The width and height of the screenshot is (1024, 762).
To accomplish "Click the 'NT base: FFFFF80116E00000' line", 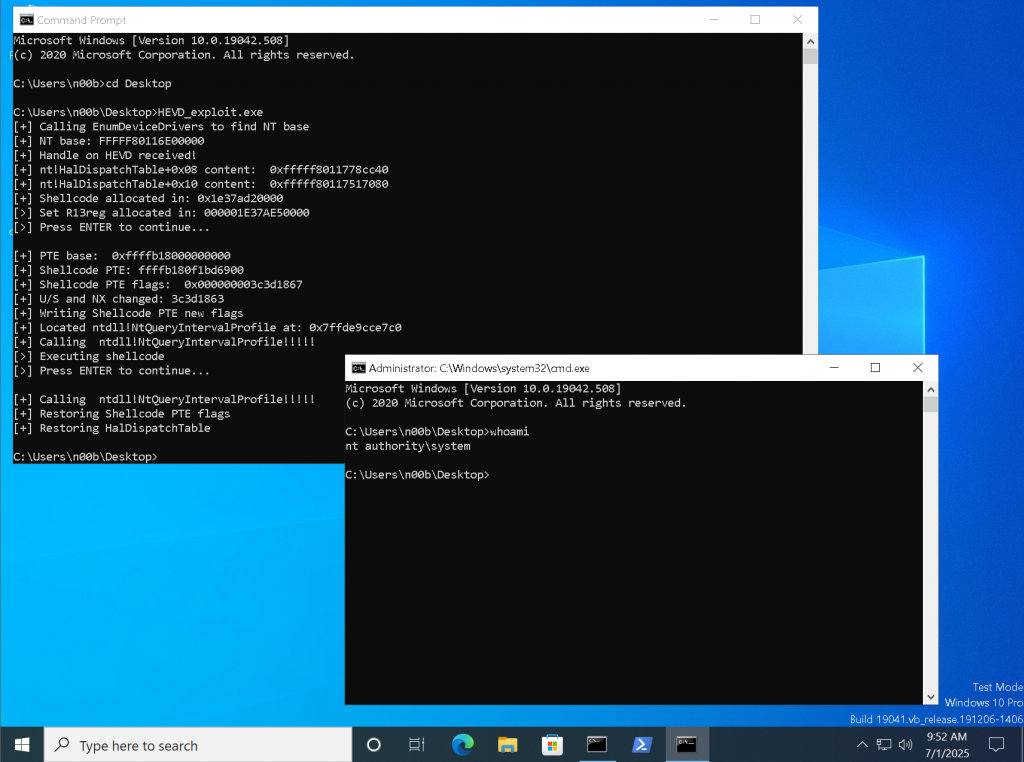I will coord(108,141).
